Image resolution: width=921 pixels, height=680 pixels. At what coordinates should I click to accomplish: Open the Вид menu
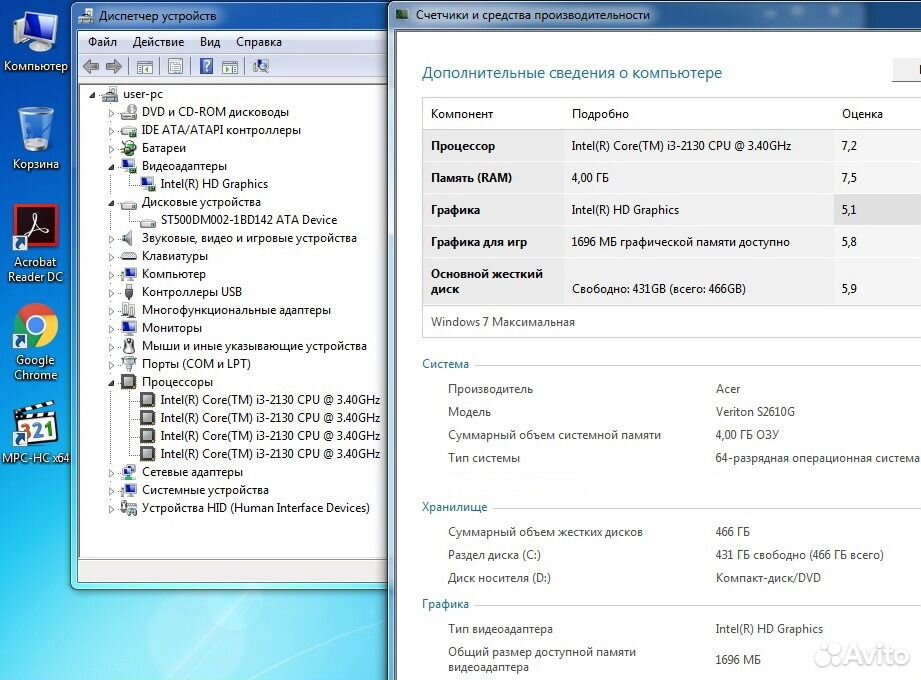(x=210, y=42)
